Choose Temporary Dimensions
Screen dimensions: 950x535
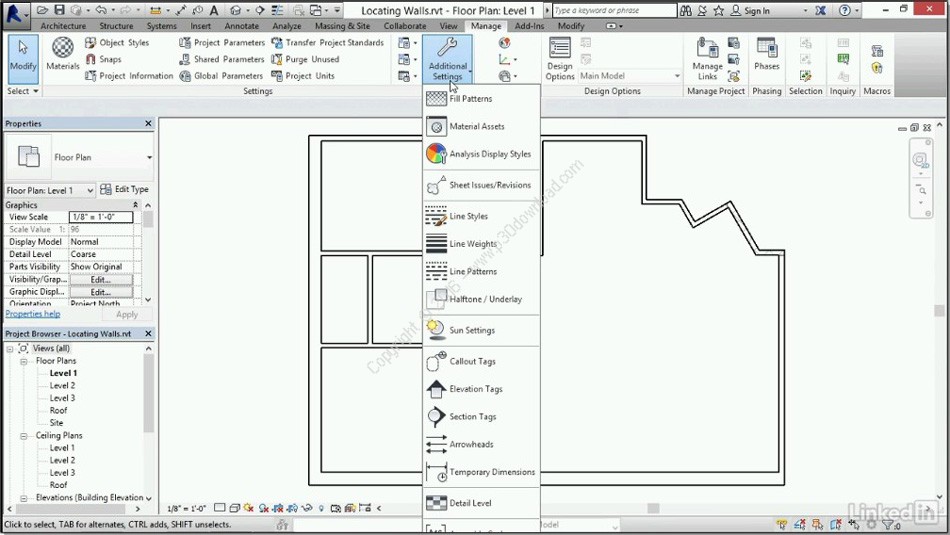tap(480, 472)
